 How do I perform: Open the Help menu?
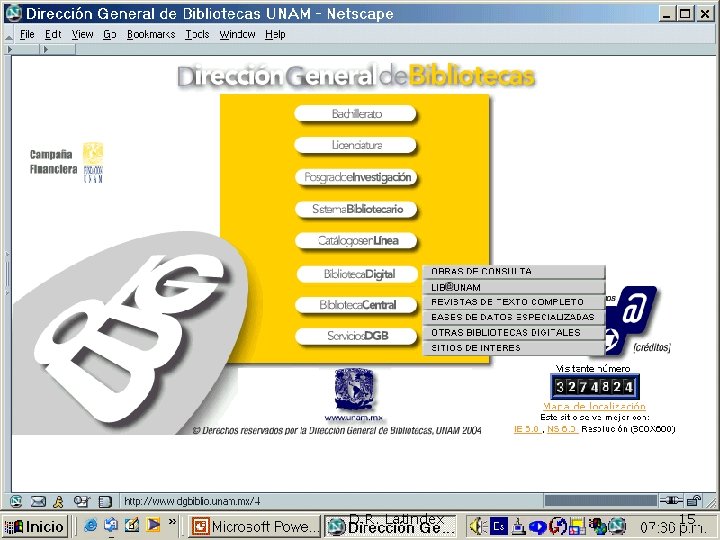[275, 34]
